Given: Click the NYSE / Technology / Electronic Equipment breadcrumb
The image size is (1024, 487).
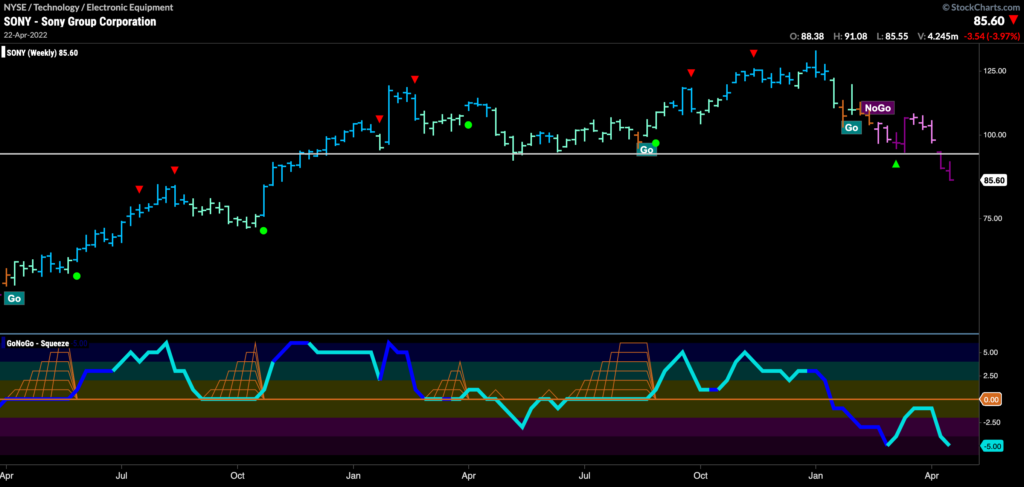Looking at the screenshot, I should click(89, 8).
